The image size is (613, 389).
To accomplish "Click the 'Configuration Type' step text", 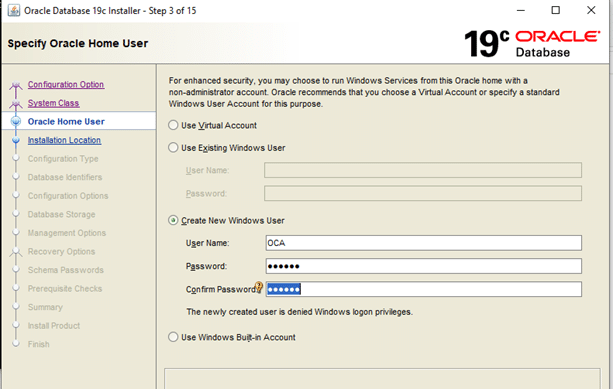I will pos(63,159).
